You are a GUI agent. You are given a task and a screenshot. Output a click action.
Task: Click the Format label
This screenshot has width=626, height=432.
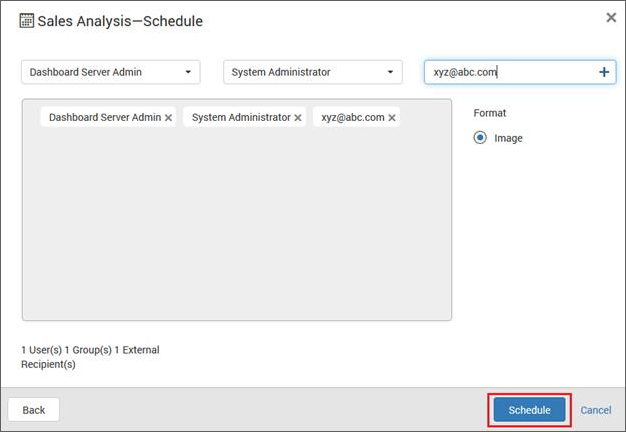coord(490,113)
